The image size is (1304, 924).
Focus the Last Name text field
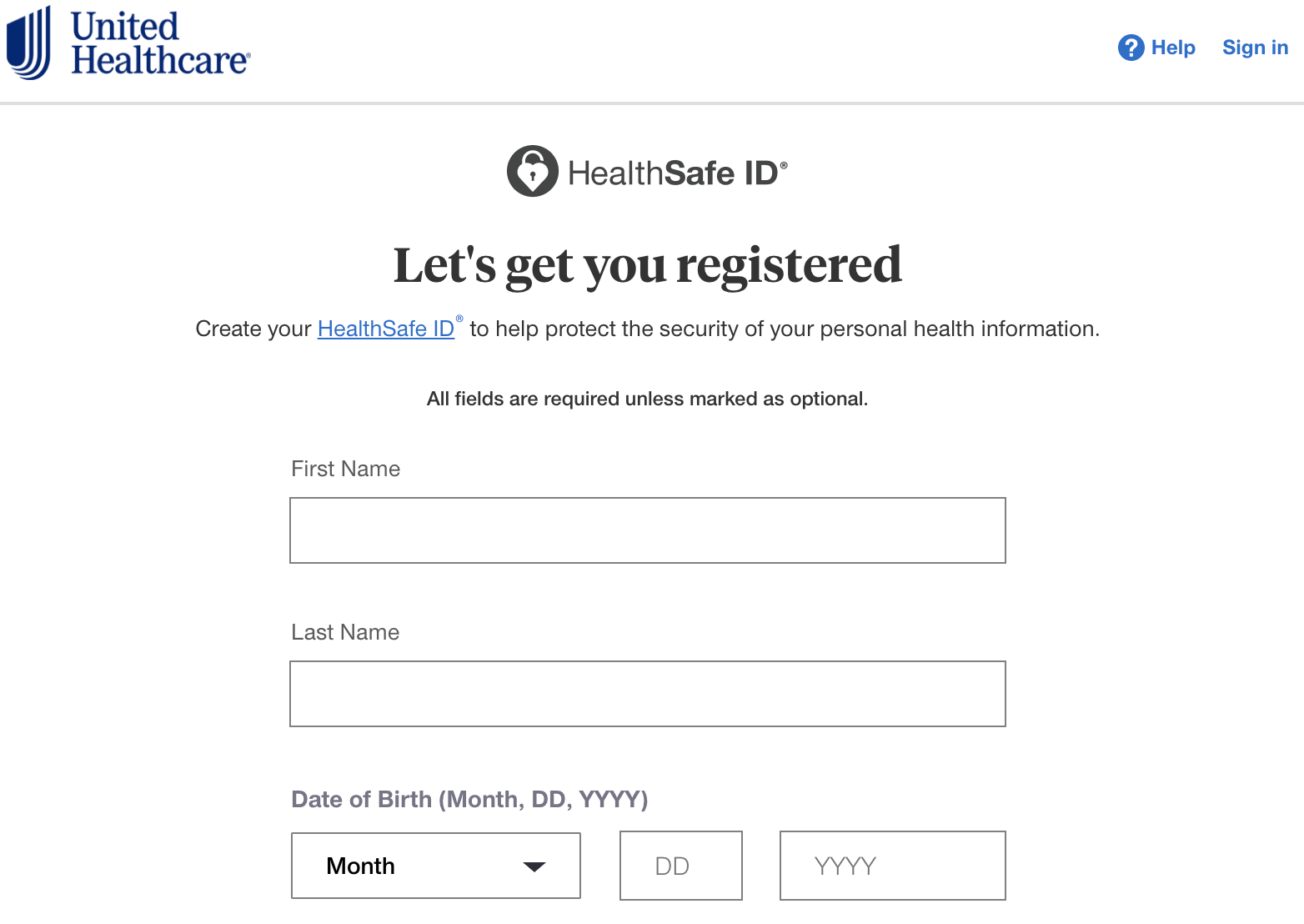tap(648, 694)
